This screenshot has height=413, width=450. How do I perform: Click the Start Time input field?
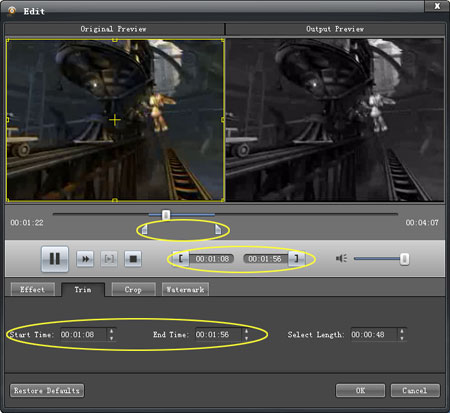(x=83, y=334)
